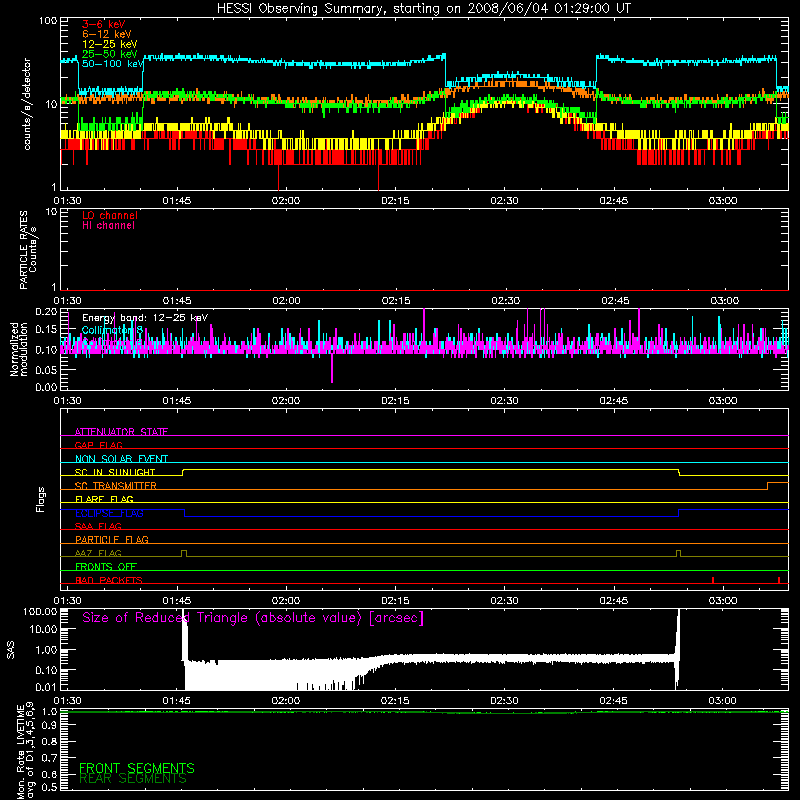
Task: Click the Collimator 8 legend label
Action: tap(112, 330)
